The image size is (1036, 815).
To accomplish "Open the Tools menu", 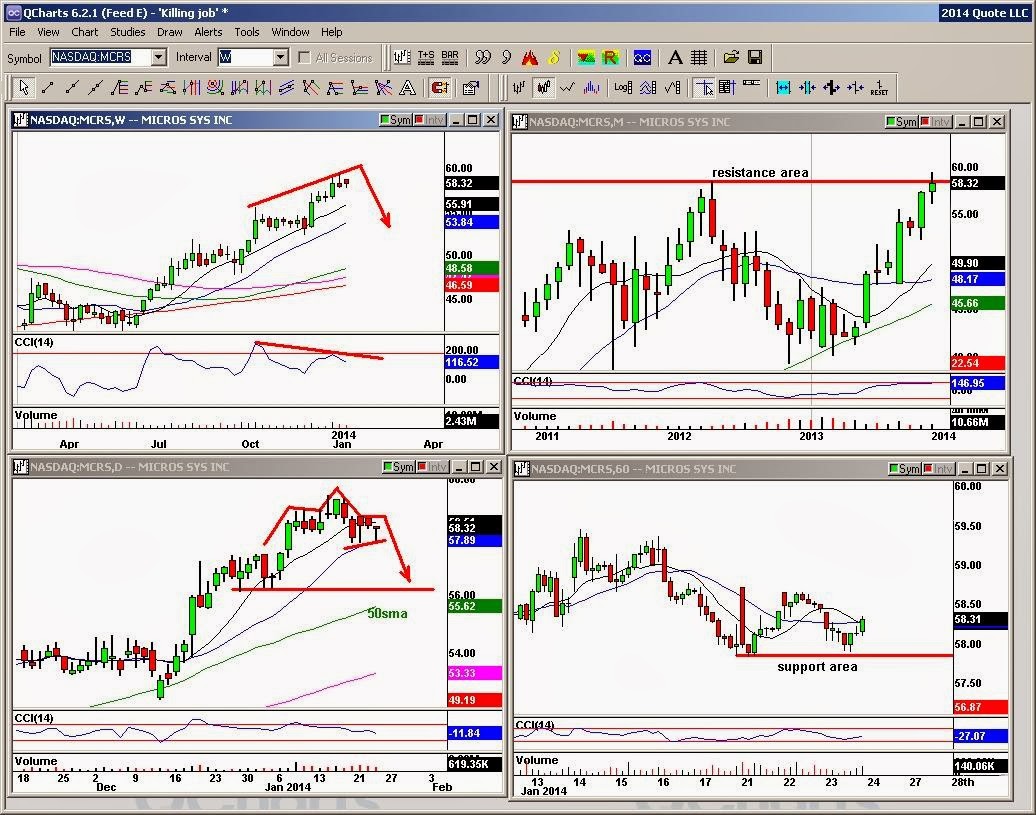I will (x=247, y=32).
